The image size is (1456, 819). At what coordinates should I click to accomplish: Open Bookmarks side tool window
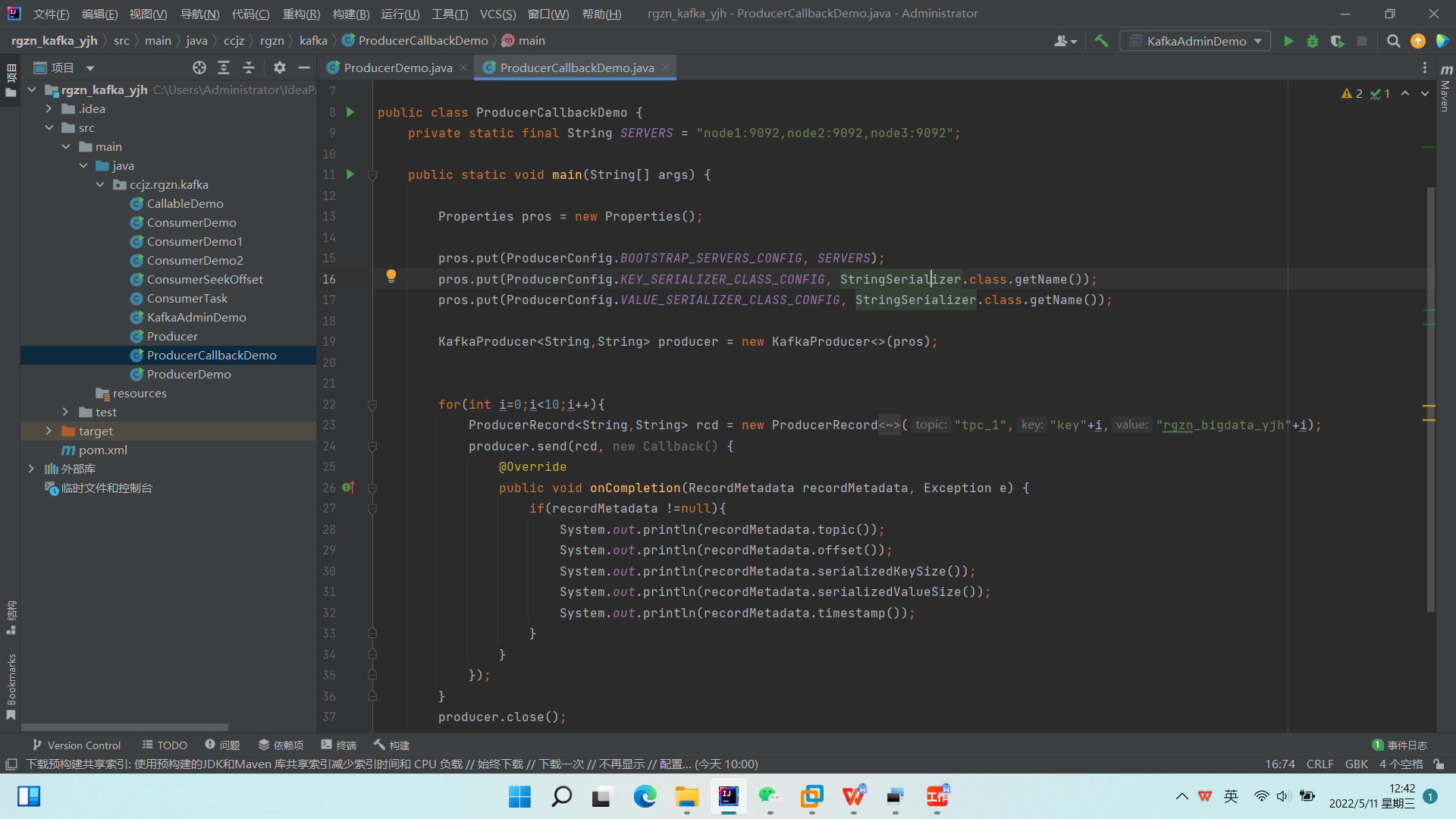pos(11,686)
